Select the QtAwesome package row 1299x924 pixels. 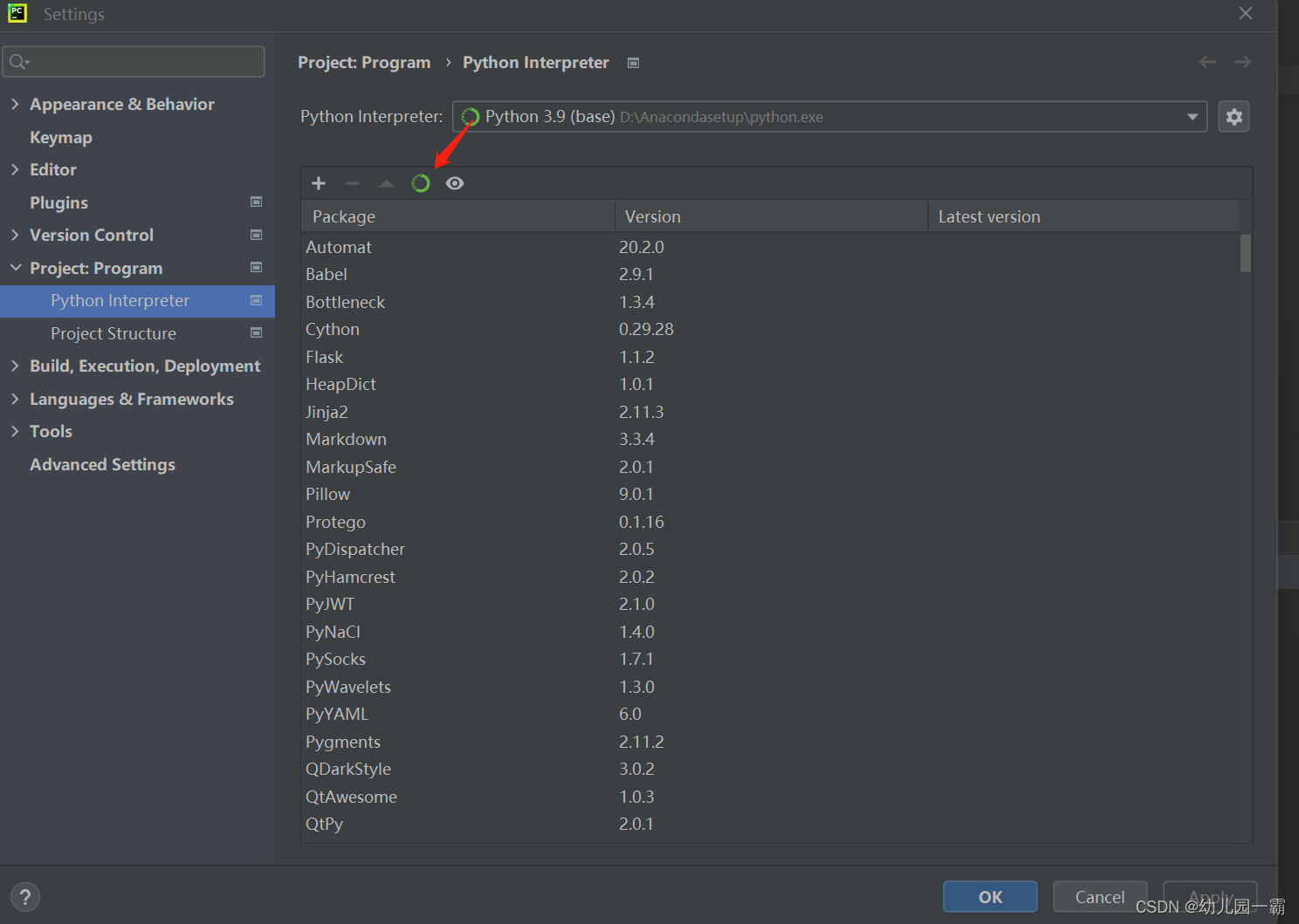point(770,797)
